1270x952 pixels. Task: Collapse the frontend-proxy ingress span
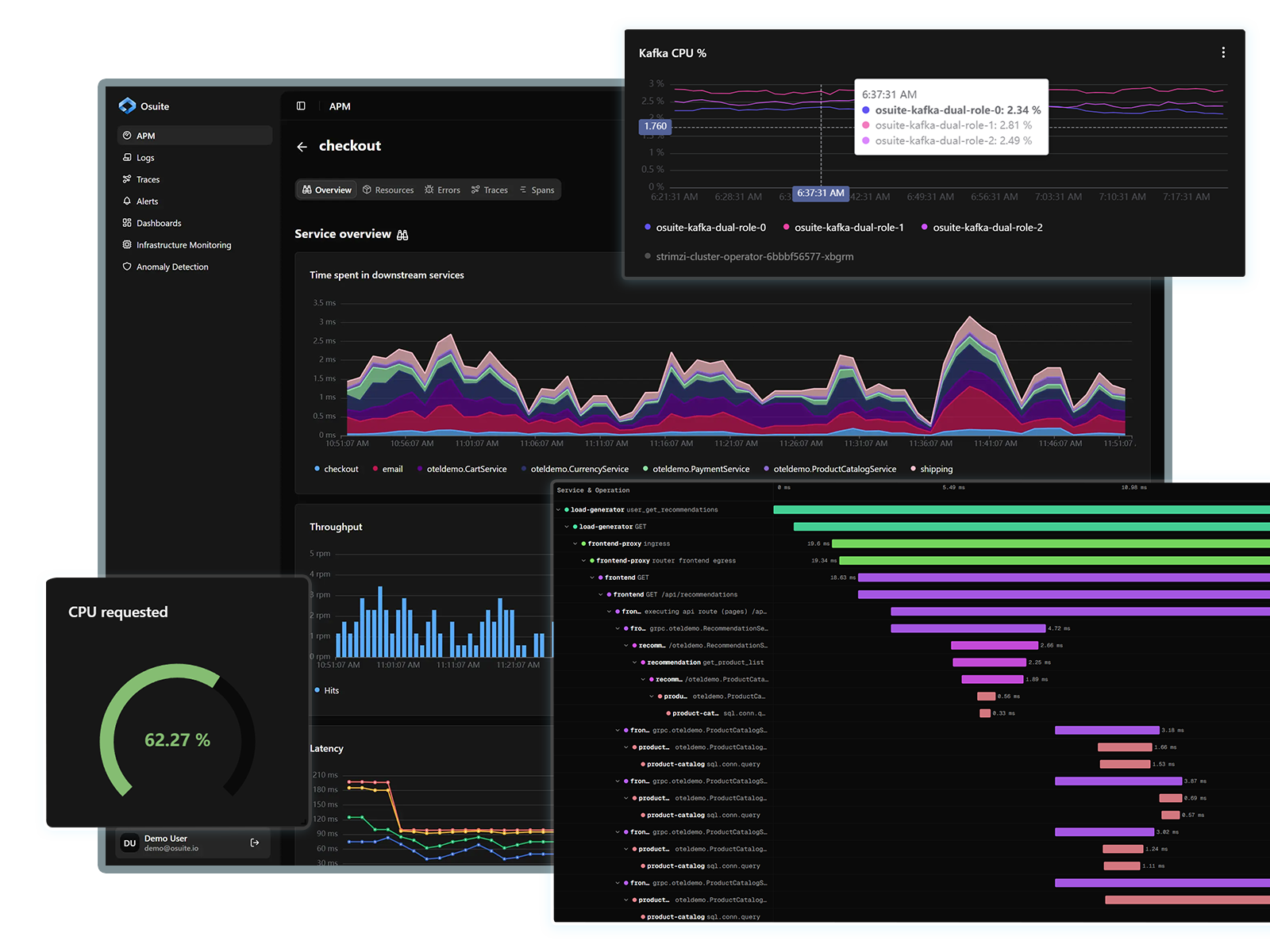pos(574,543)
